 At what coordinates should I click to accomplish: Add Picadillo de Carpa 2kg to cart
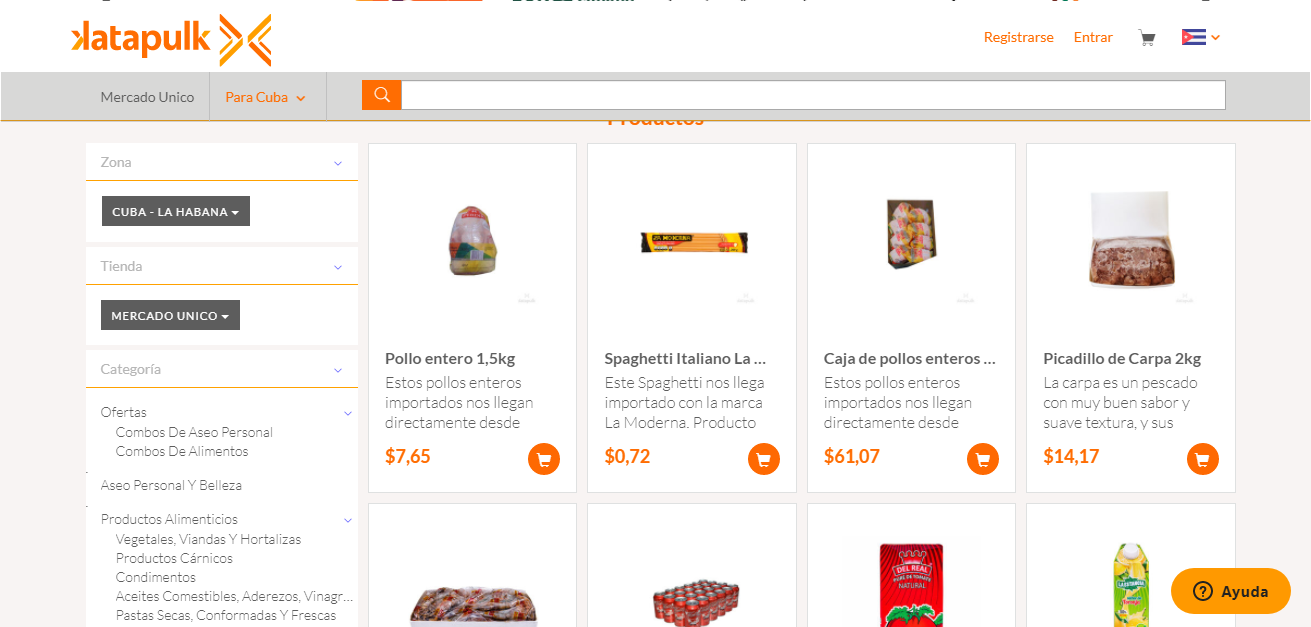(x=1203, y=459)
